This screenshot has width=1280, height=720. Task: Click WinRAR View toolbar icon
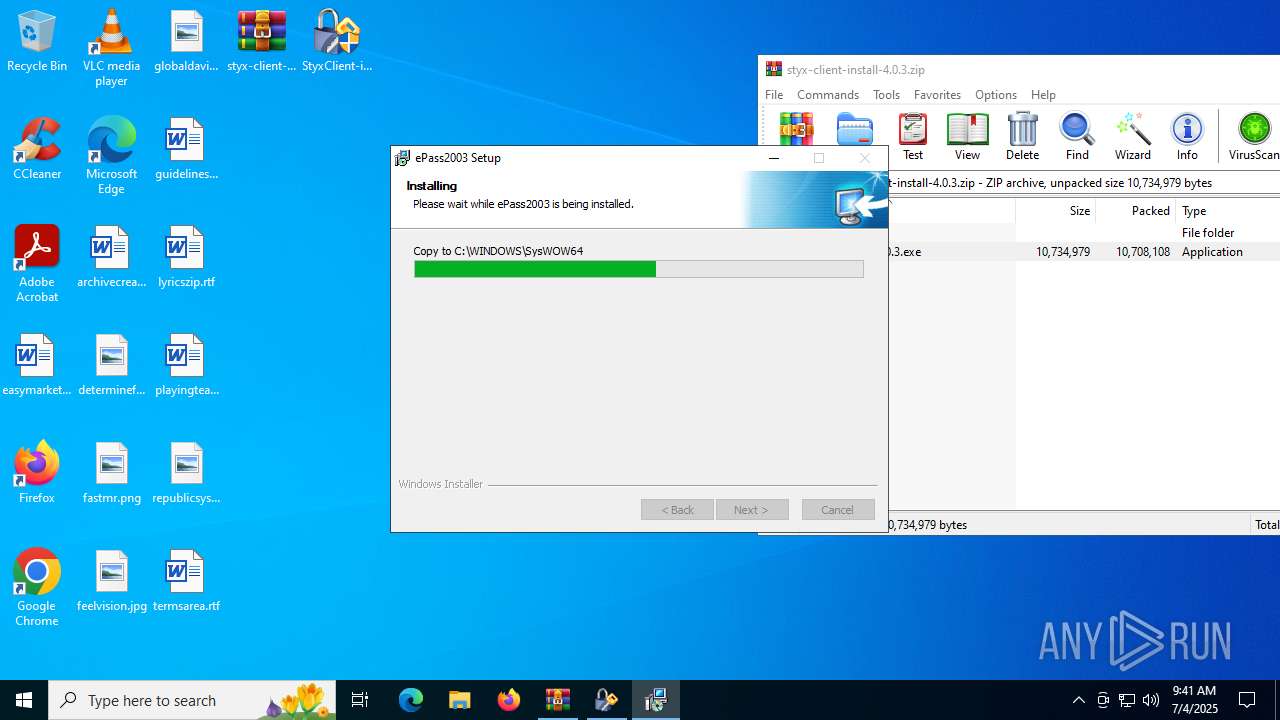(967, 137)
